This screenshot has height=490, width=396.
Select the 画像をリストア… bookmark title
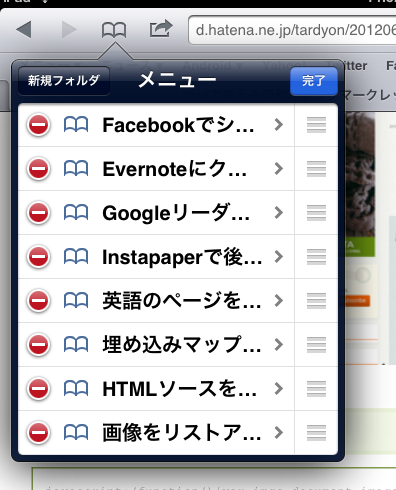182,433
